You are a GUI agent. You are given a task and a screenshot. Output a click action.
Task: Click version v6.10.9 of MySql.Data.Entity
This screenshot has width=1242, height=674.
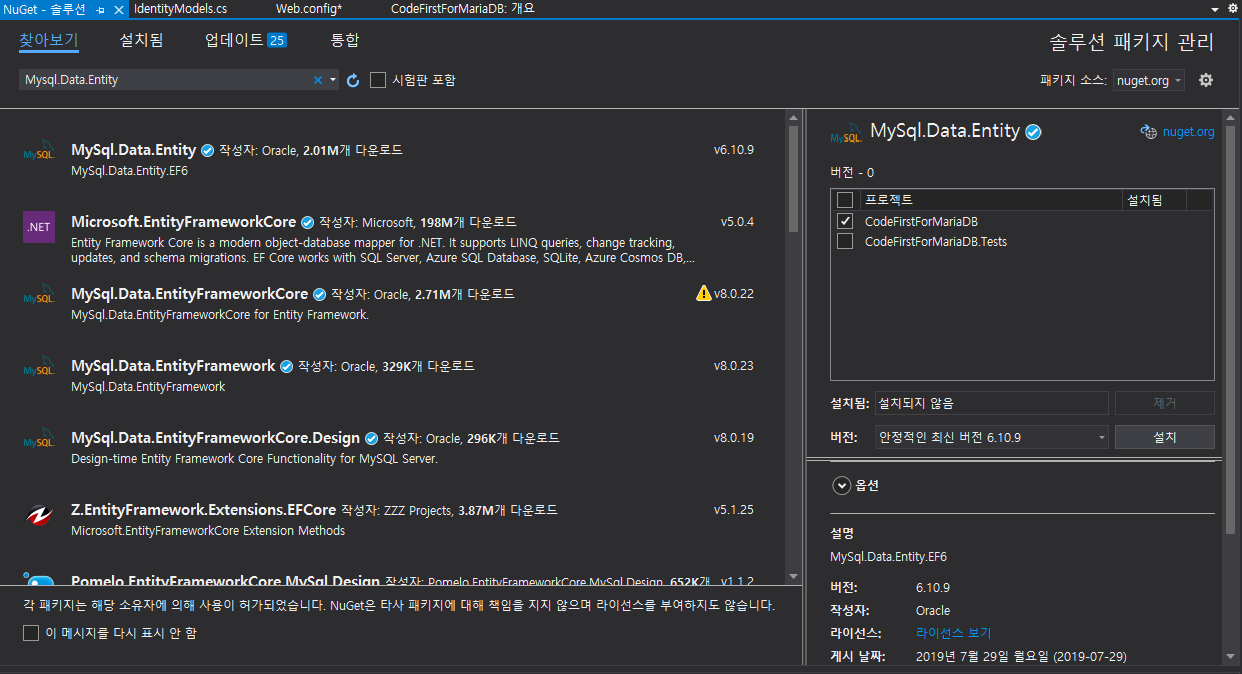733,150
